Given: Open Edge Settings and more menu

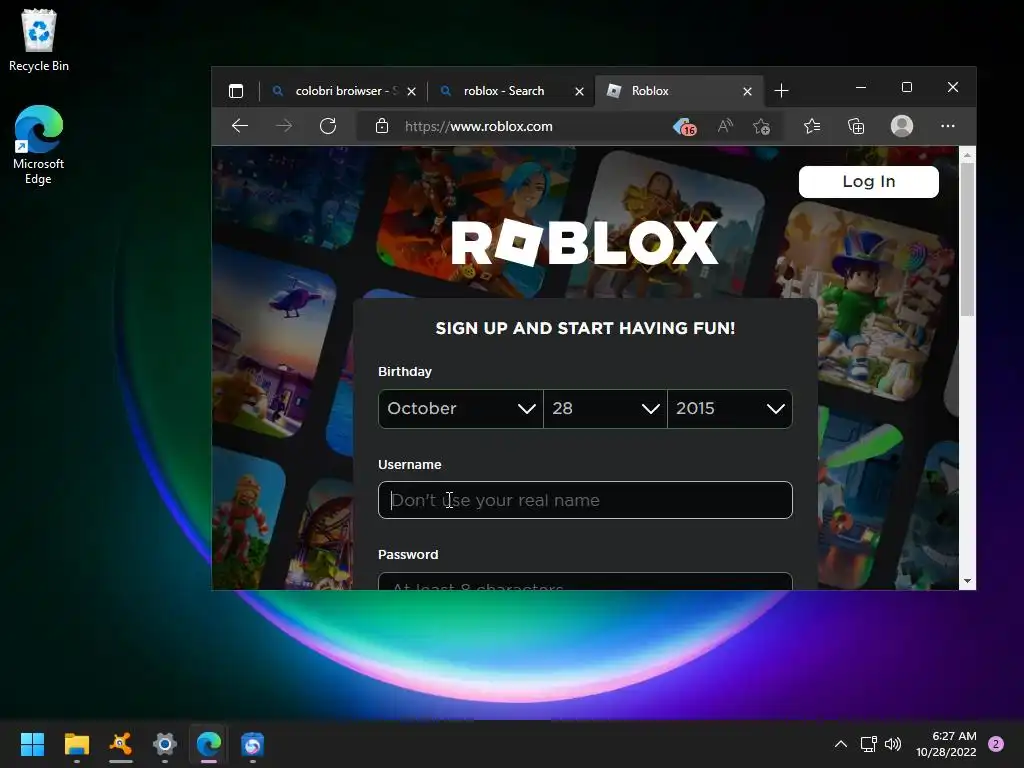Looking at the screenshot, I should pos(948,126).
